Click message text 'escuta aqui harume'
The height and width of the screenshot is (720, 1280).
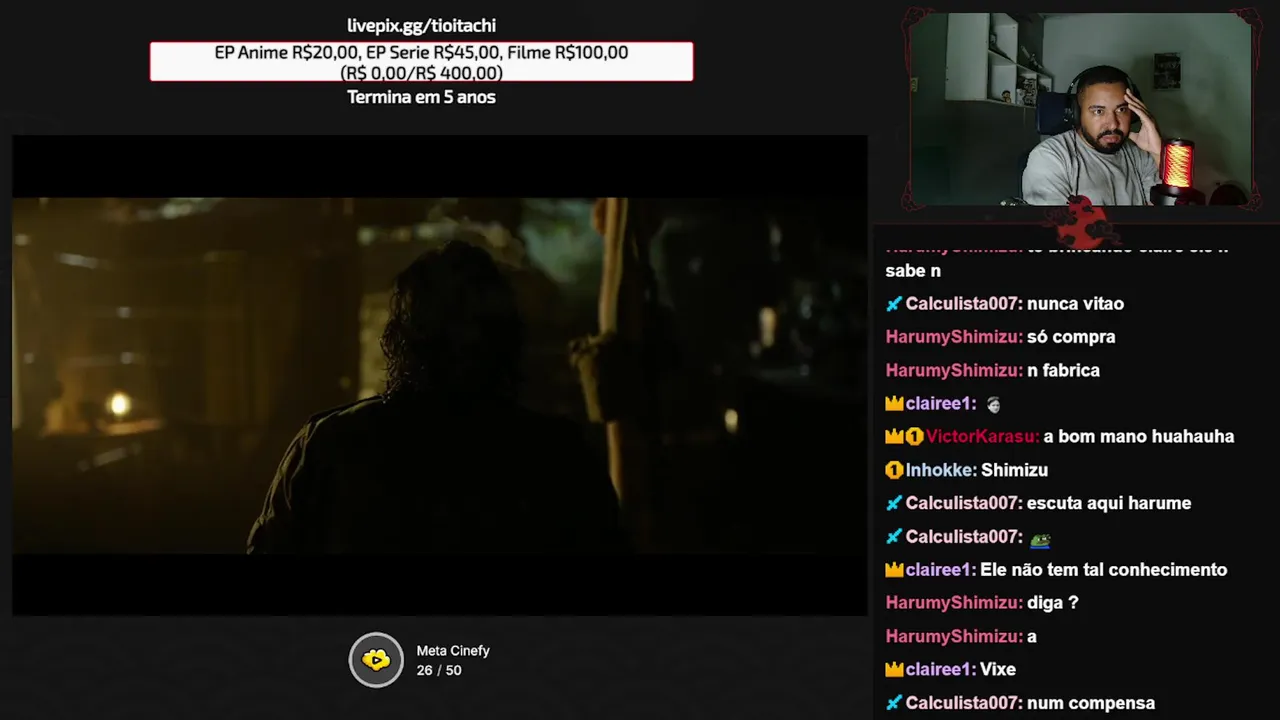pos(1109,504)
